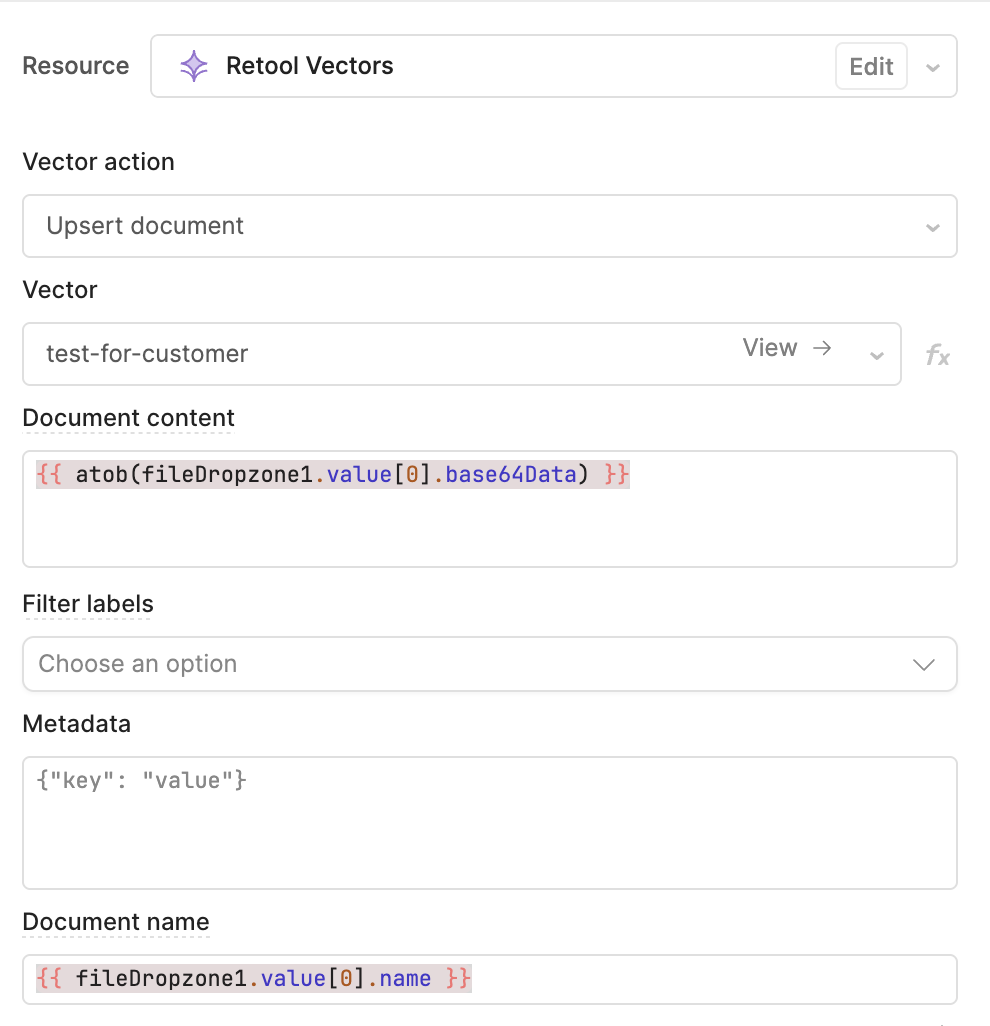This screenshot has width=990, height=1026.
Task: Click the Filter labels field label
Action: click(88, 604)
